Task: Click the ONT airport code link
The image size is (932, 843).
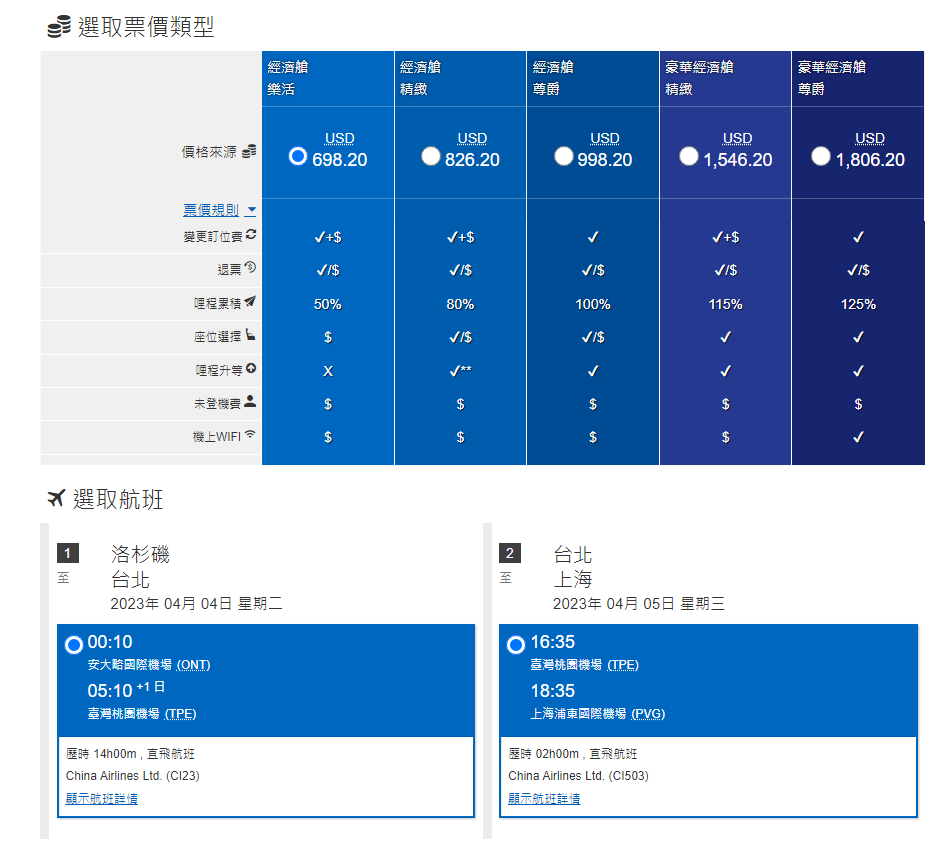Action: pos(193,665)
